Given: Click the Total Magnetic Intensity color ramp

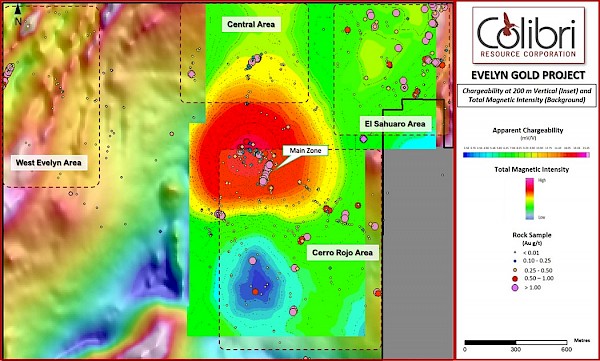Looking at the screenshot, I should coord(530,199).
